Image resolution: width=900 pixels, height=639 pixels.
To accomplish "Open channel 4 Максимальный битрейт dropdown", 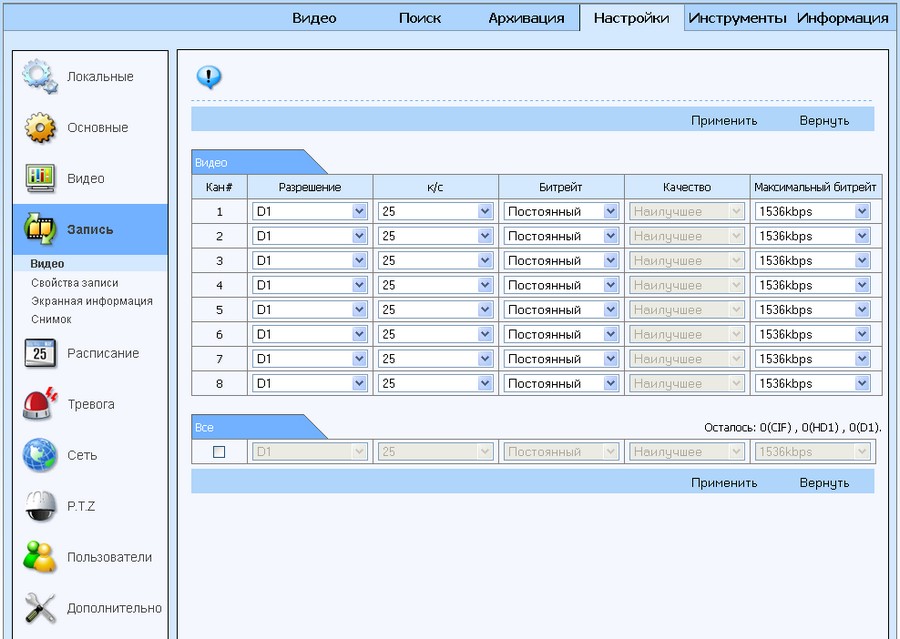I will point(812,285).
